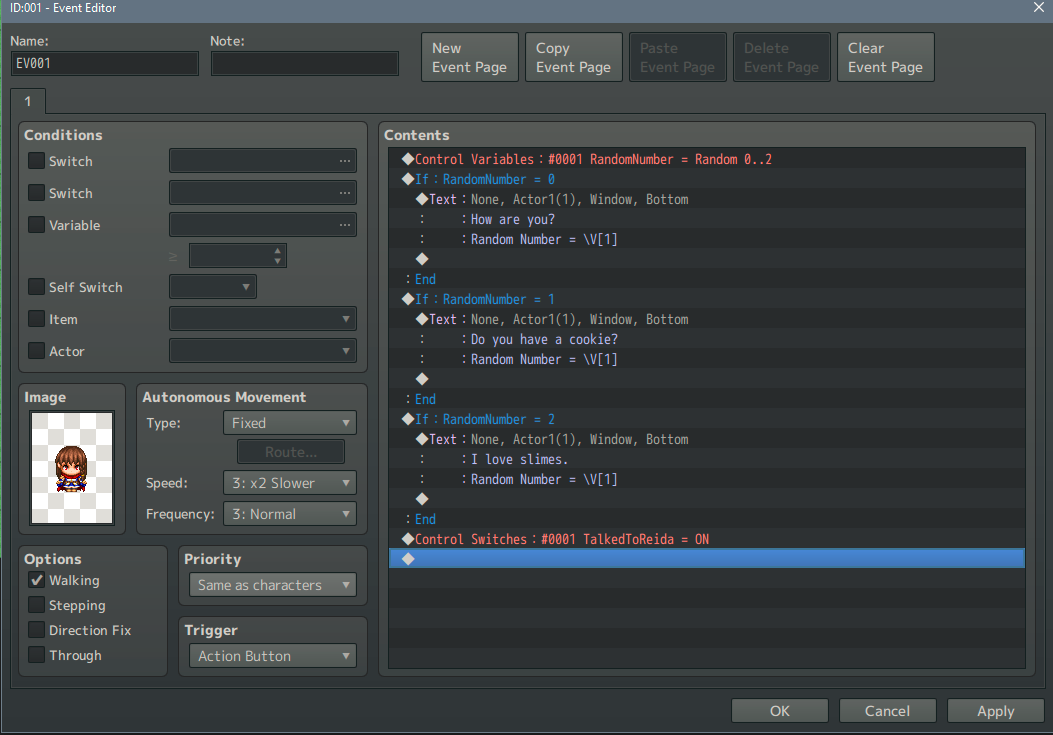The width and height of the screenshot is (1053, 735).
Task: Switch to event page tab 1
Action: click(x=28, y=101)
